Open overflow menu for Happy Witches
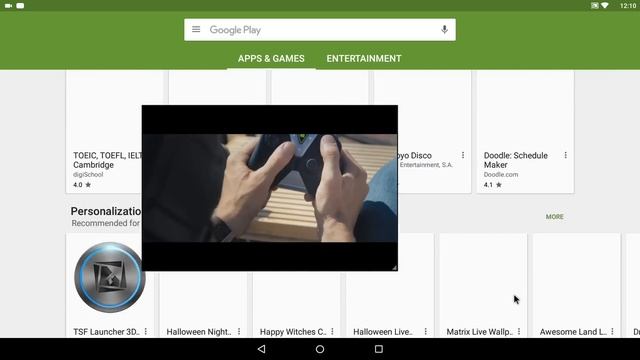 click(x=332, y=331)
